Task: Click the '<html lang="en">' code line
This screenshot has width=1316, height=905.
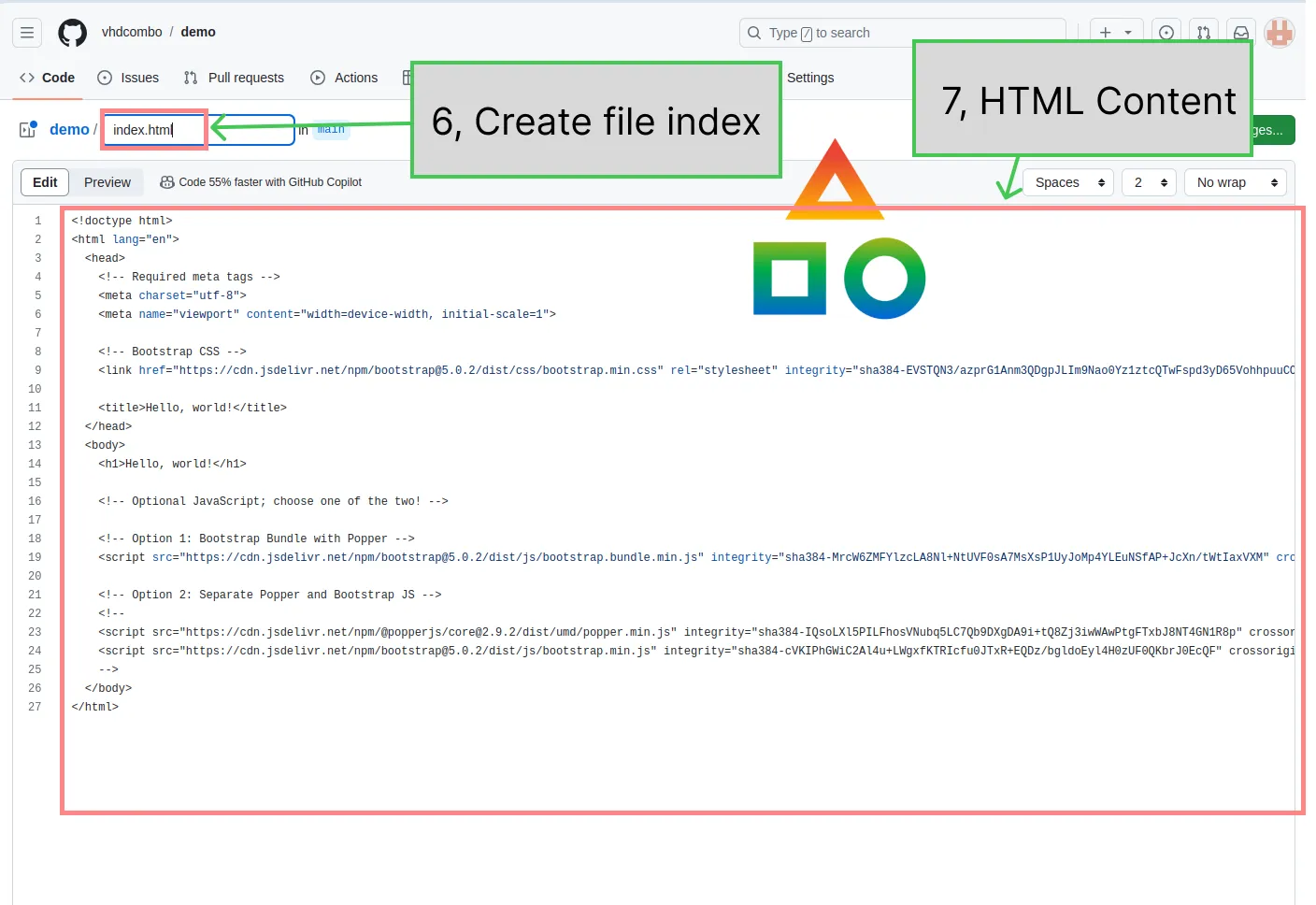Action: [x=125, y=239]
